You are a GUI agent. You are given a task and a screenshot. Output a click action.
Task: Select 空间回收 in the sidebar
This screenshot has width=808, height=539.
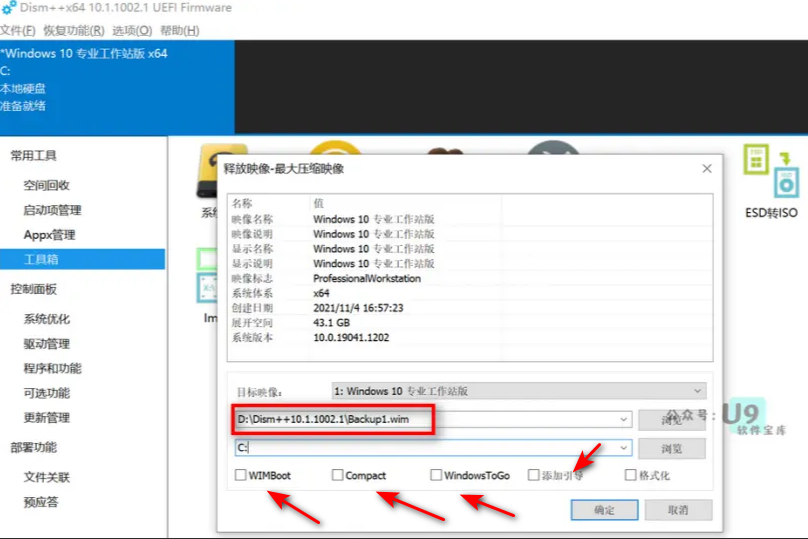coord(47,185)
